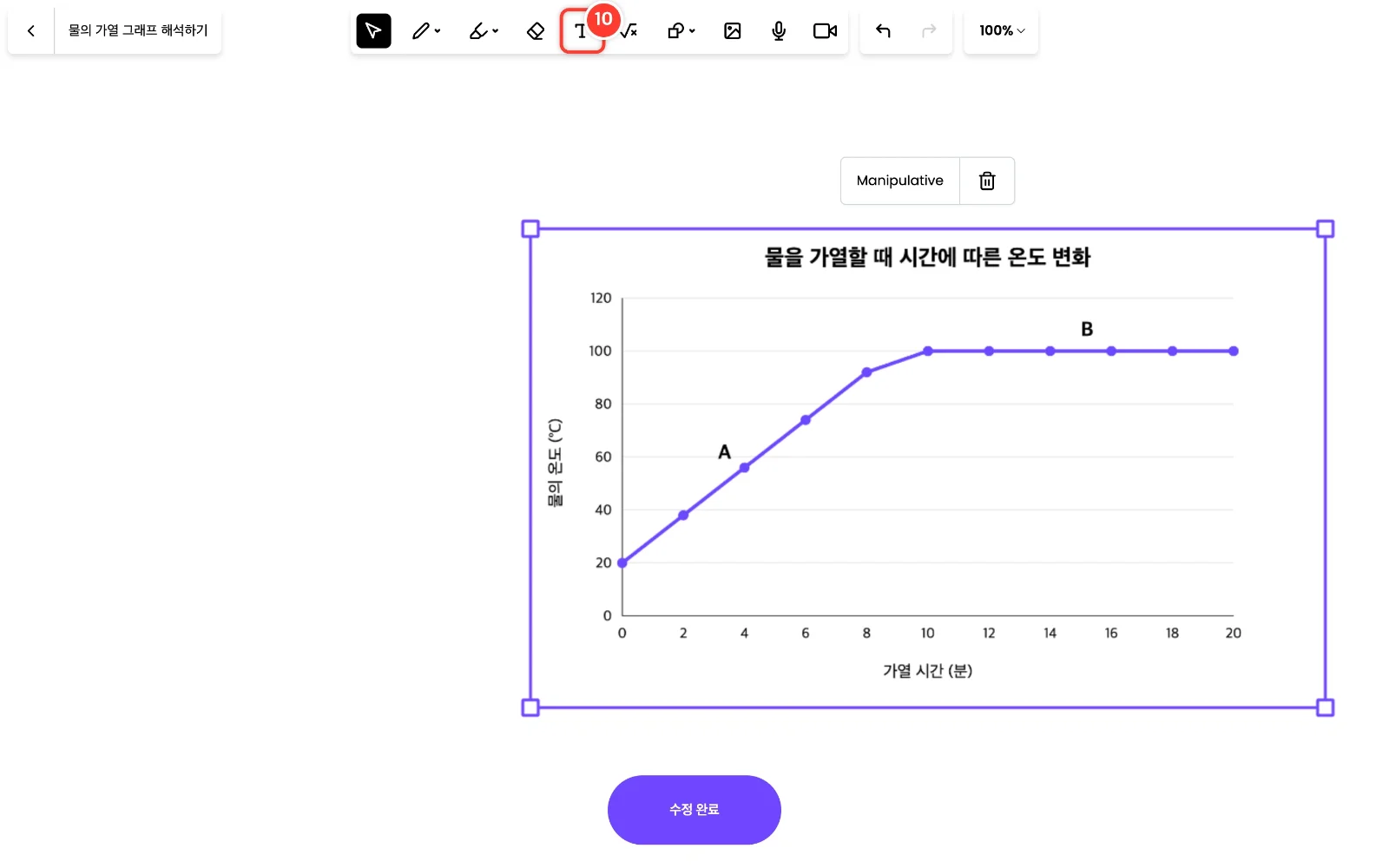
Task: Open the 100% zoom level dropdown
Action: (x=1002, y=31)
